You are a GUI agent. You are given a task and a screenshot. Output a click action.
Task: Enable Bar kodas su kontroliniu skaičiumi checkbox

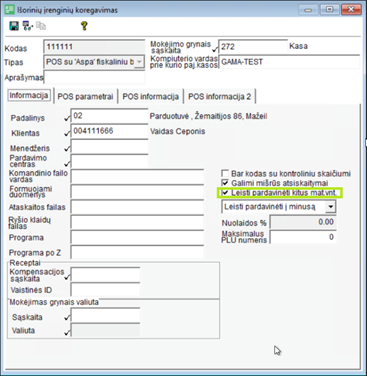[225, 173]
